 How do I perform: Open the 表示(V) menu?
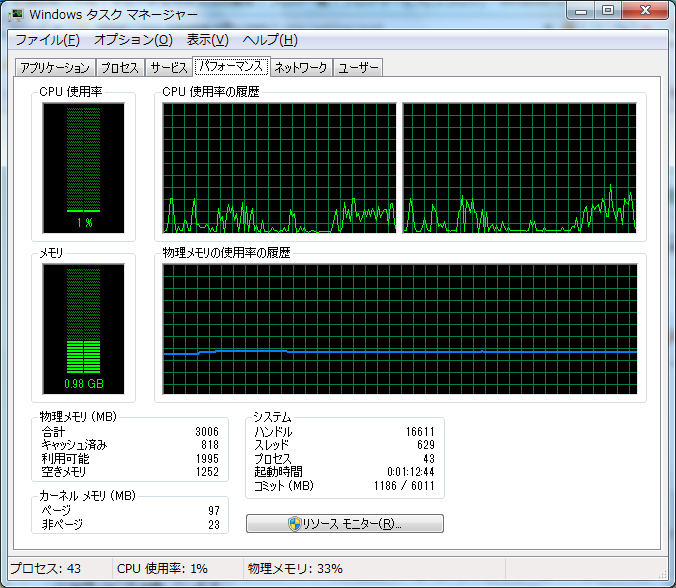point(207,40)
